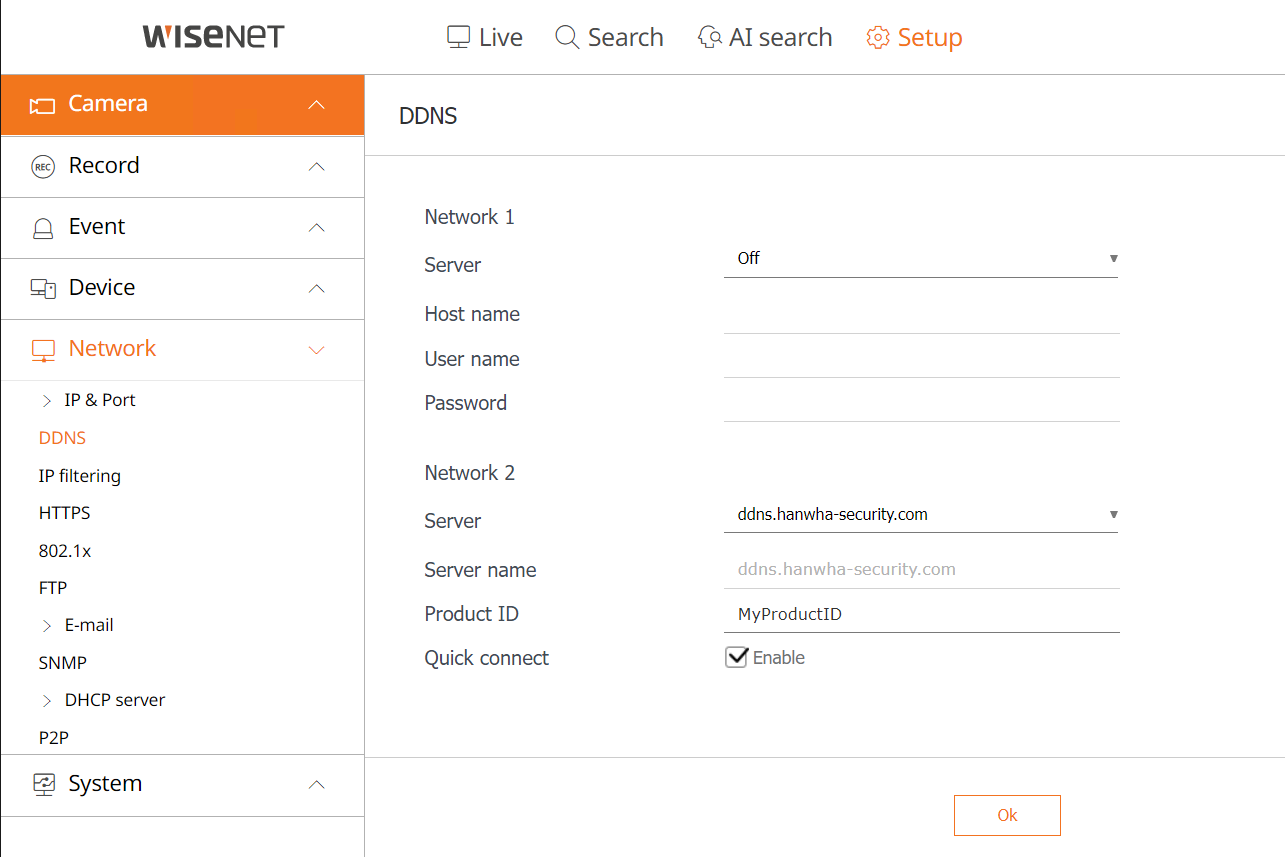Viewport: 1285px width, 857px height.
Task: Open the P2P settings link
Action: coord(53,738)
